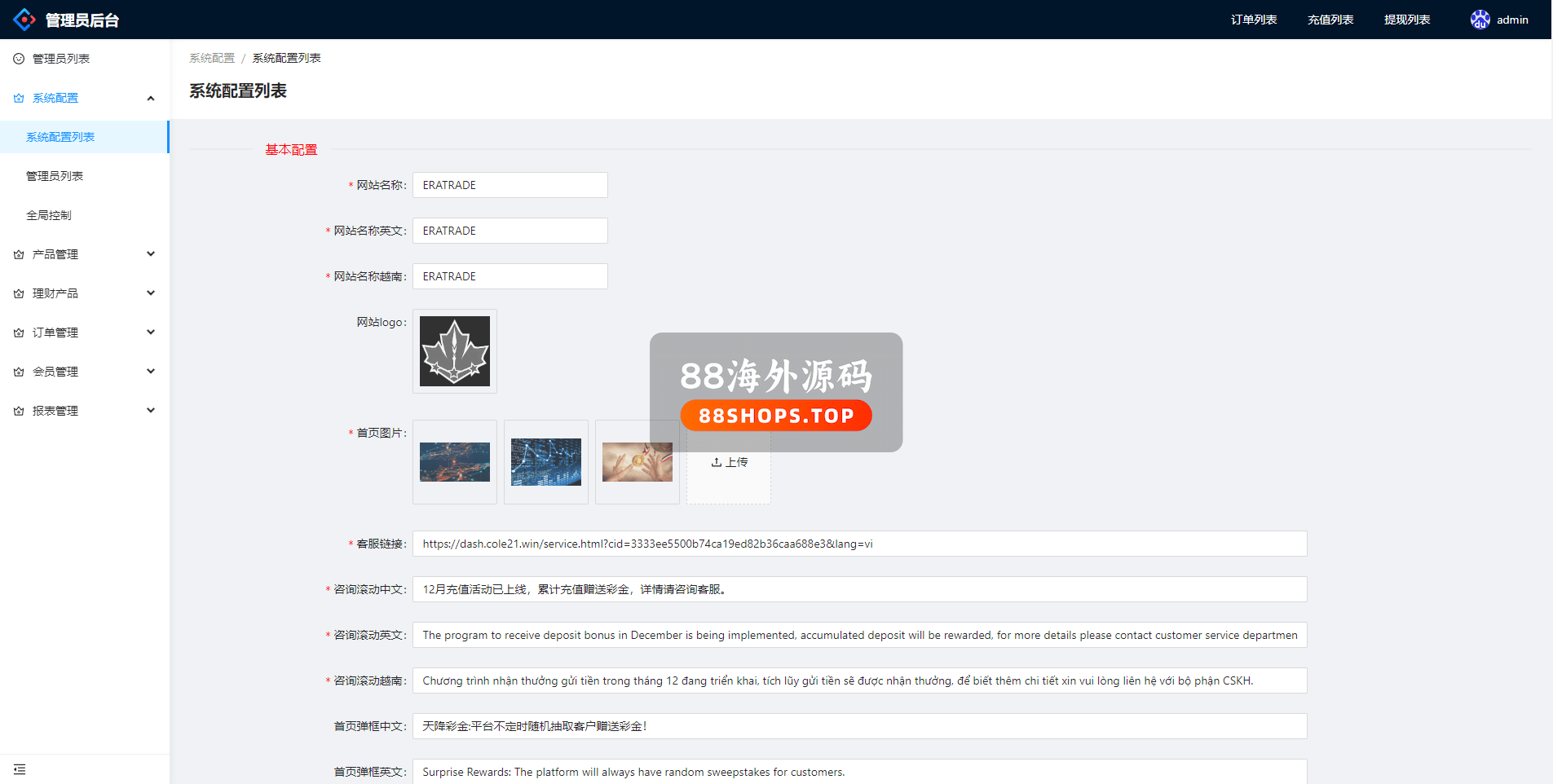Image resolution: width=1553 pixels, height=784 pixels.
Task: Open 提现列表 in the top navigation
Action: click(1406, 20)
